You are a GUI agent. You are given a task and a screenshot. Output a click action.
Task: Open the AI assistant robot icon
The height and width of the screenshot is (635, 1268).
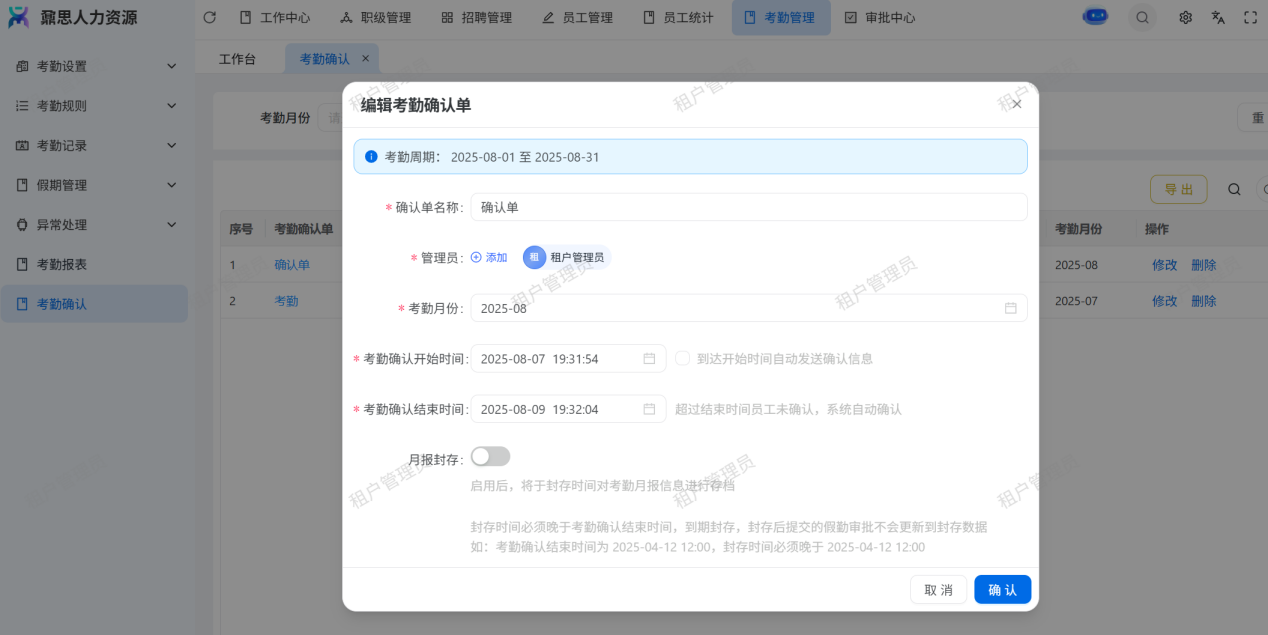(x=1096, y=17)
